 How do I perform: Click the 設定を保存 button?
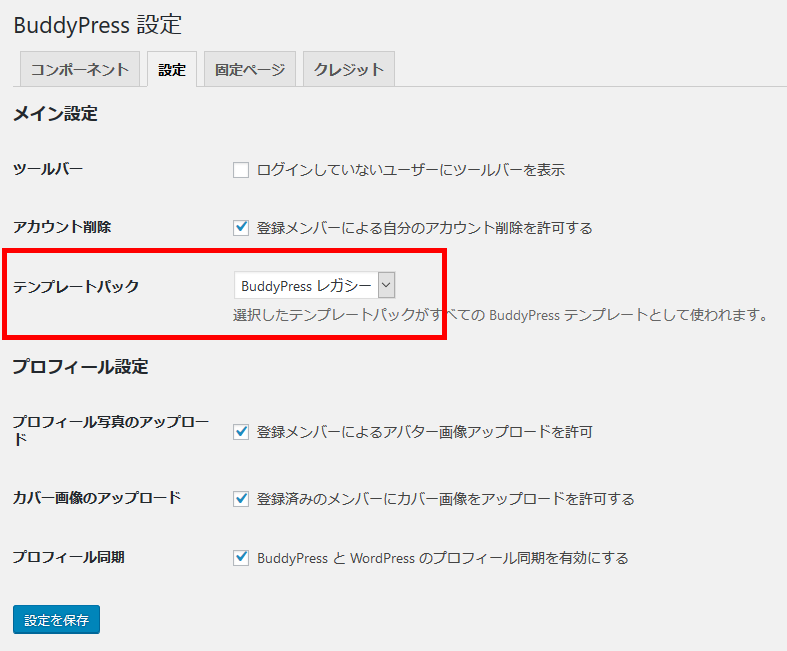tap(56, 620)
